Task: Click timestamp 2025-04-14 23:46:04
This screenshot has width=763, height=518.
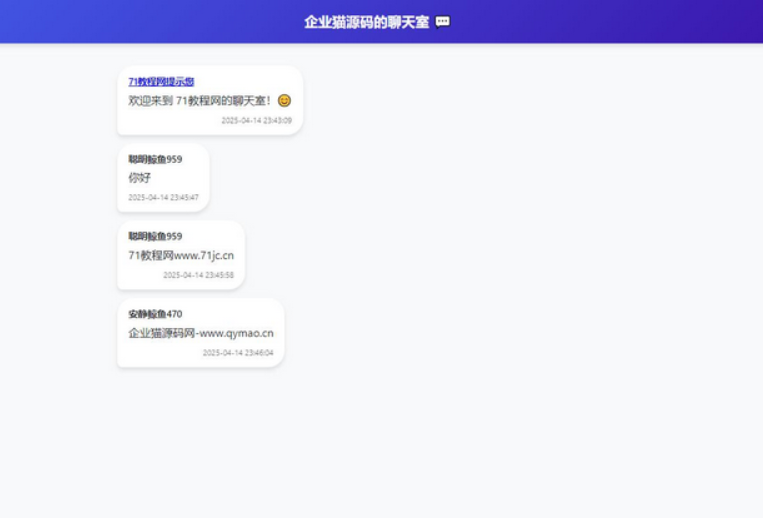Action: point(238,353)
